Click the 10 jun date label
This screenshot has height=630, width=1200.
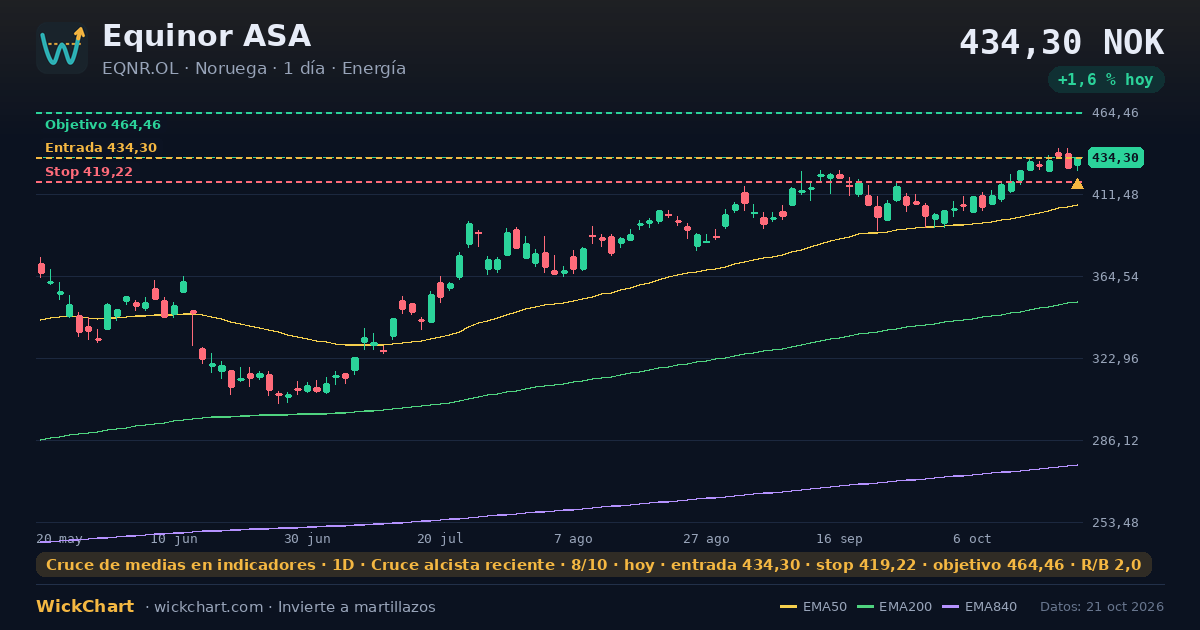coord(174,538)
